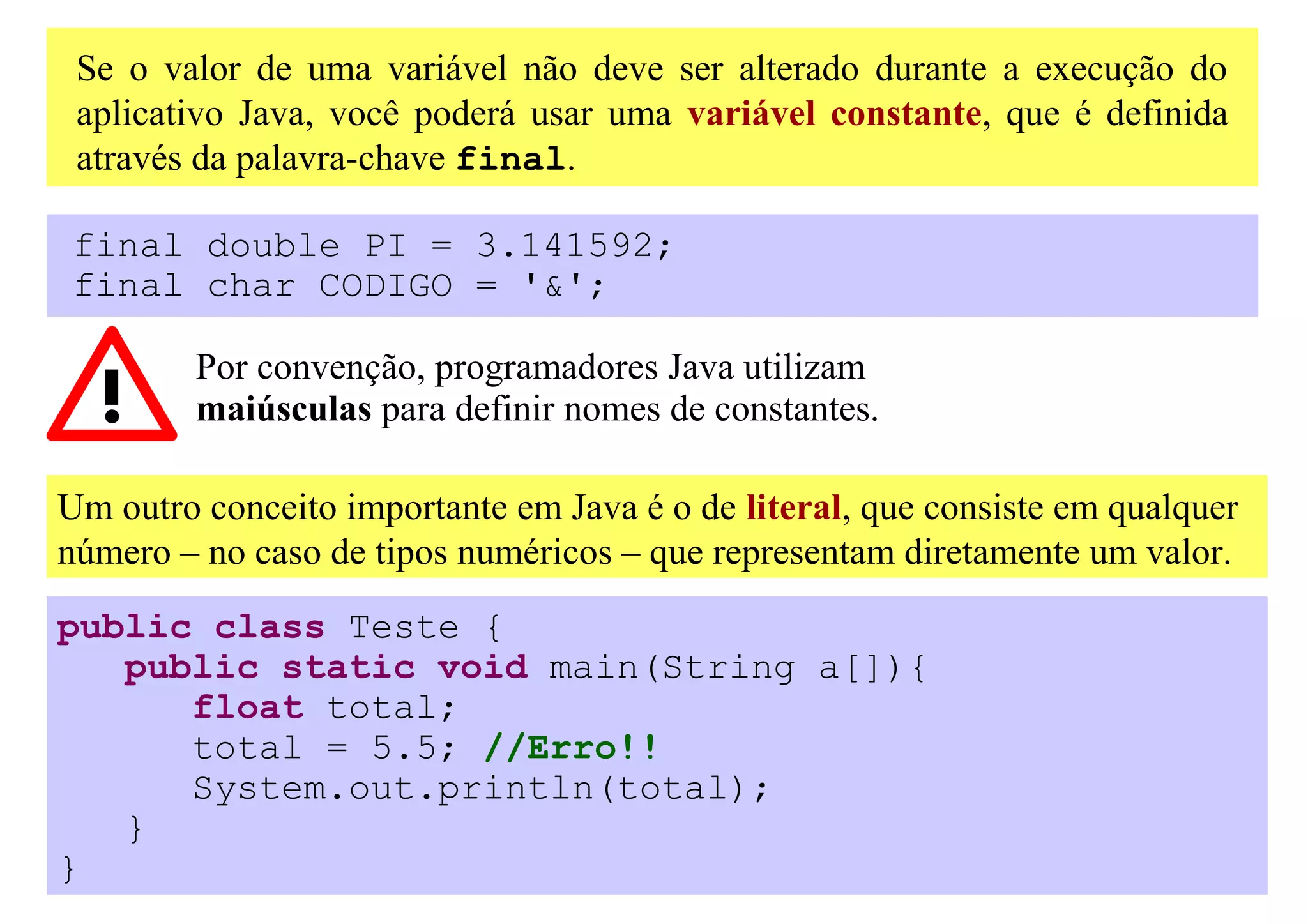
Task: Click the text 'Se o valor de uma variável'
Action: [x=292, y=69]
